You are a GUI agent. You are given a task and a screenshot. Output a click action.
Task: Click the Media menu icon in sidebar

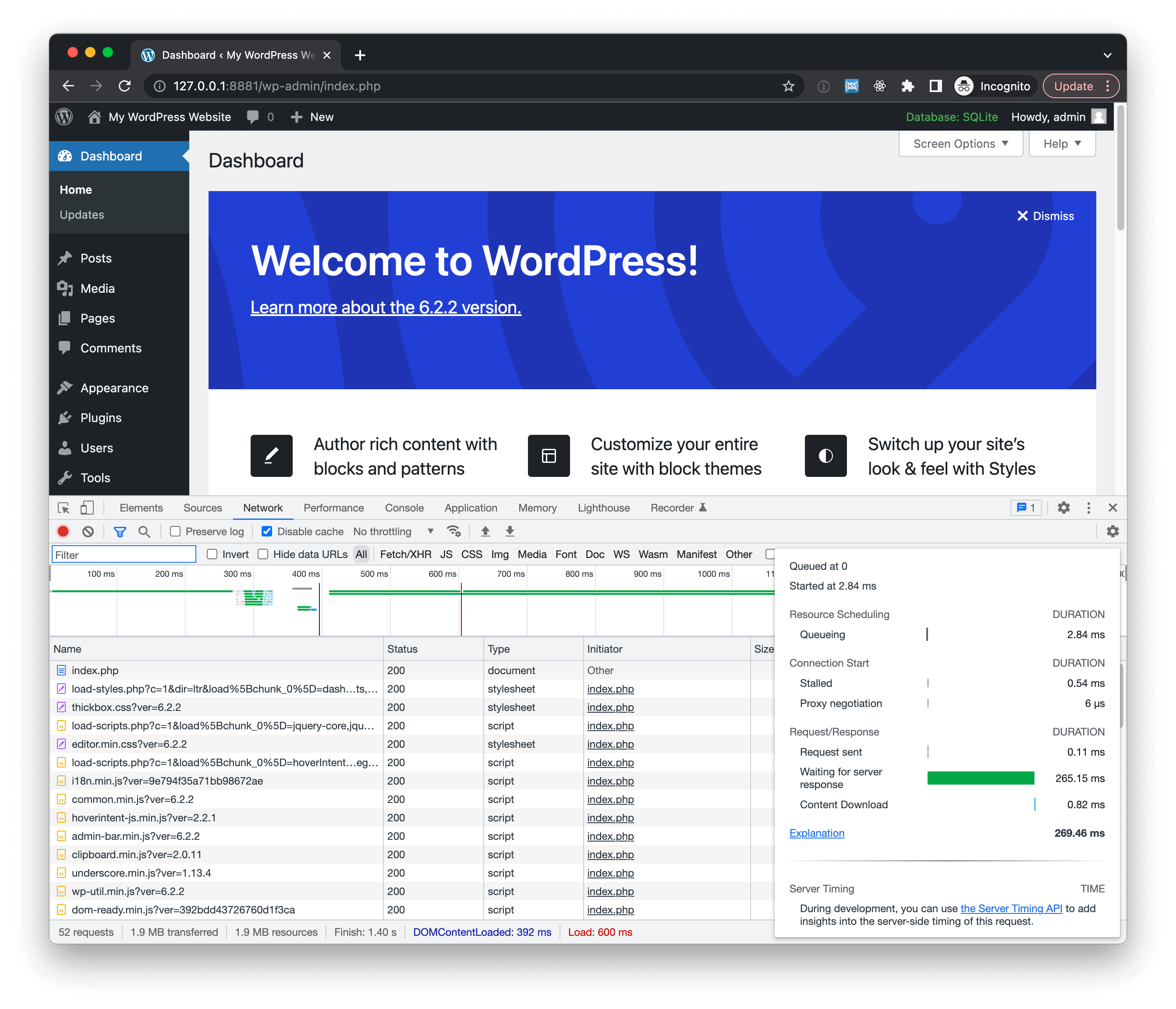click(x=65, y=288)
